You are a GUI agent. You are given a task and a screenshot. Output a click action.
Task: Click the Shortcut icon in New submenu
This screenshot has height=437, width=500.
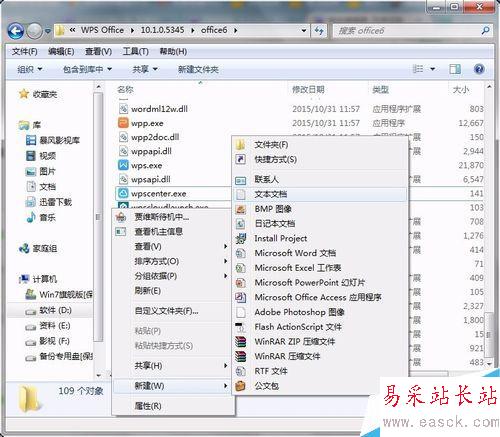point(240,159)
